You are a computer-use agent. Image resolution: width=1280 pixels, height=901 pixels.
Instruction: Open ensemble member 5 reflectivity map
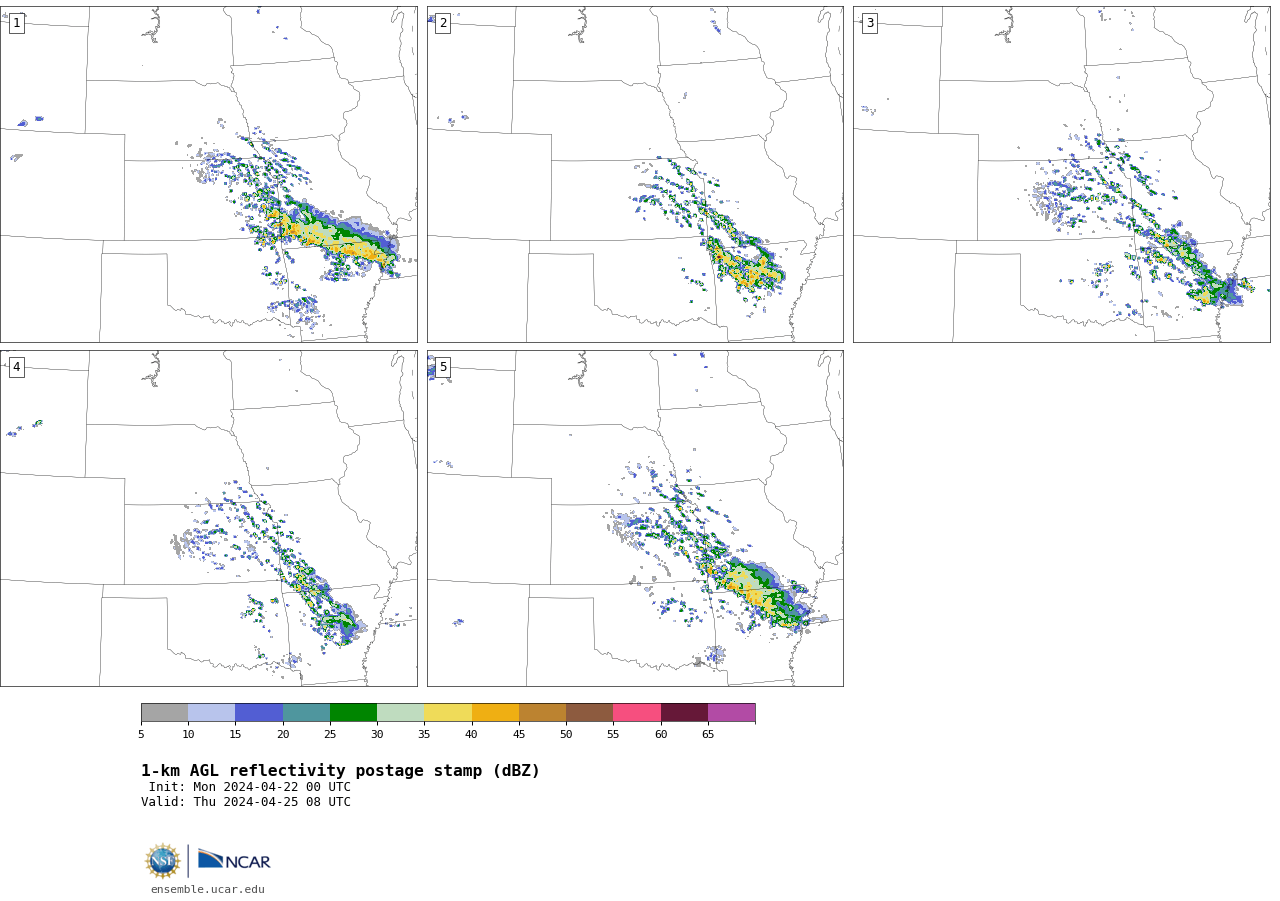pyautogui.click(x=635, y=518)
